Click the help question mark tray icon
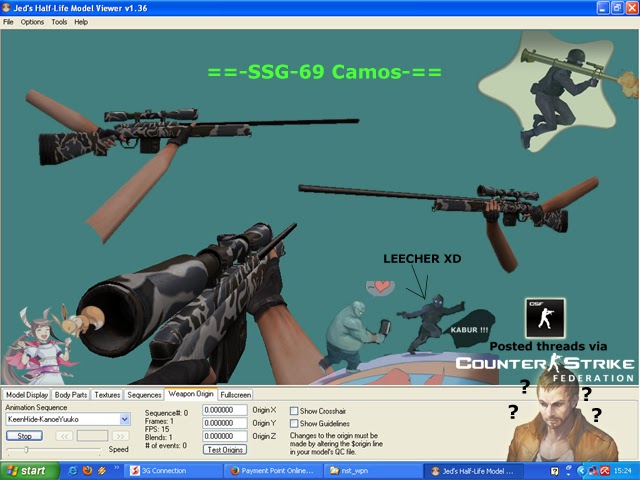 click(x=554, y=471)
